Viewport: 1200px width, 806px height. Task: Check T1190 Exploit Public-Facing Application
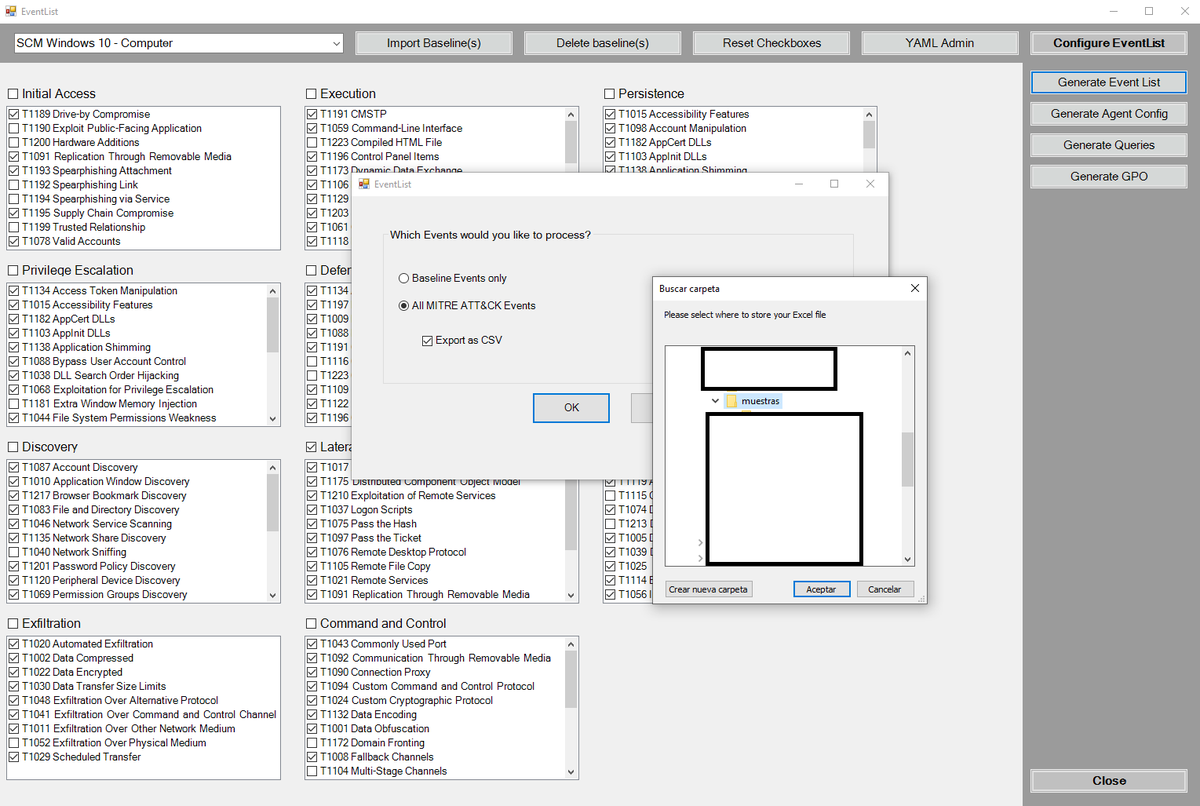14,129
